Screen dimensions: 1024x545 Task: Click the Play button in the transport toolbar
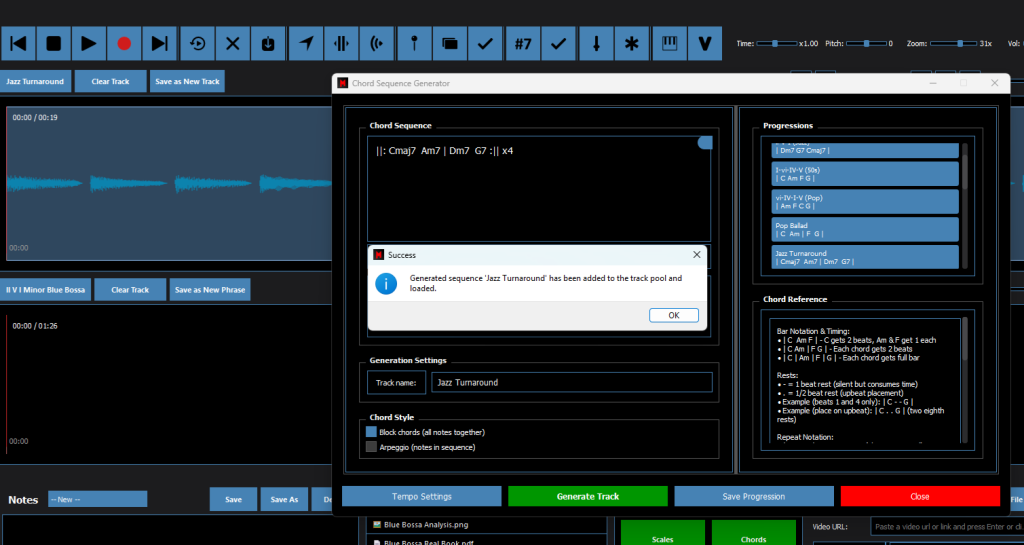tap(89, 43)
